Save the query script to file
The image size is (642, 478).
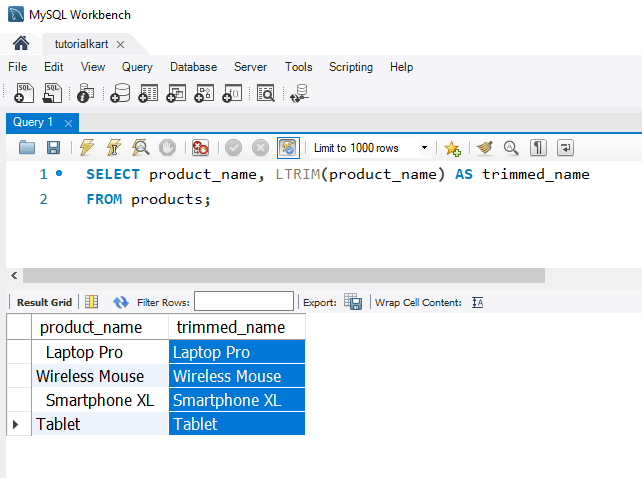[53, 147]
